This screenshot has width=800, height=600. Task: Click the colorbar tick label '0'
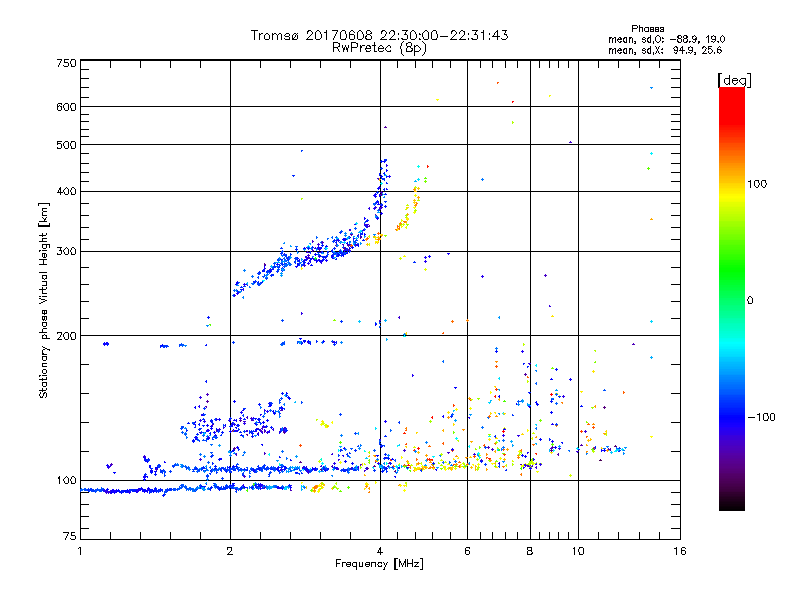(x=750, y=301)
